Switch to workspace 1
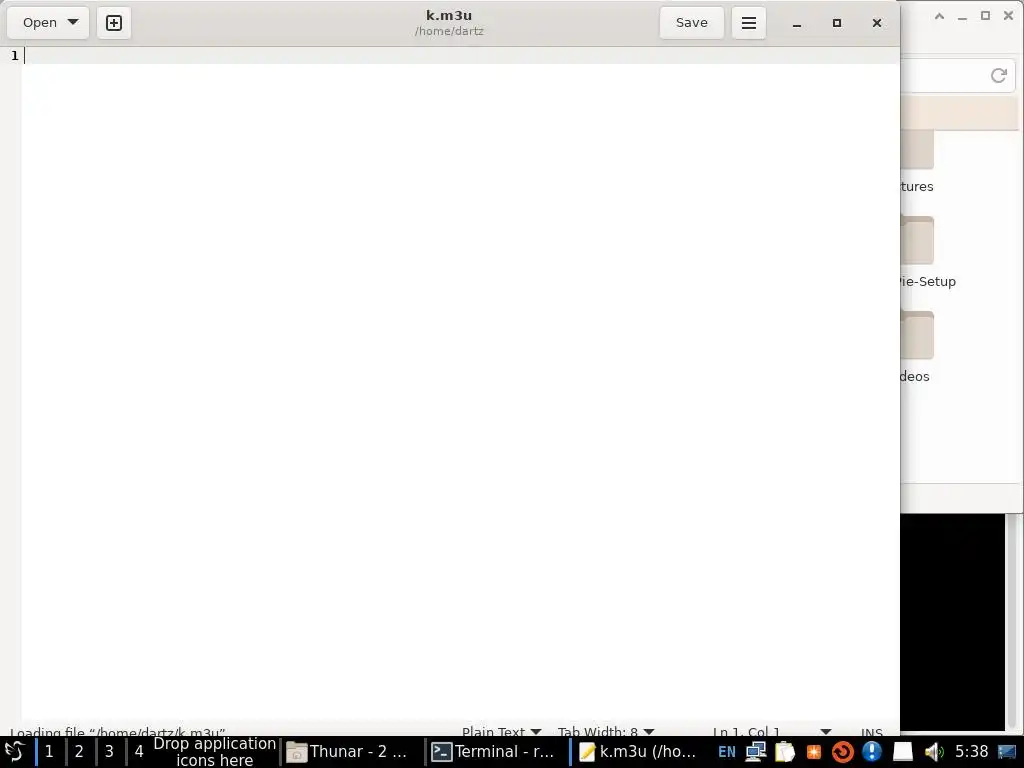Screen dimensions: 1024x768 [x=49, y=752]
